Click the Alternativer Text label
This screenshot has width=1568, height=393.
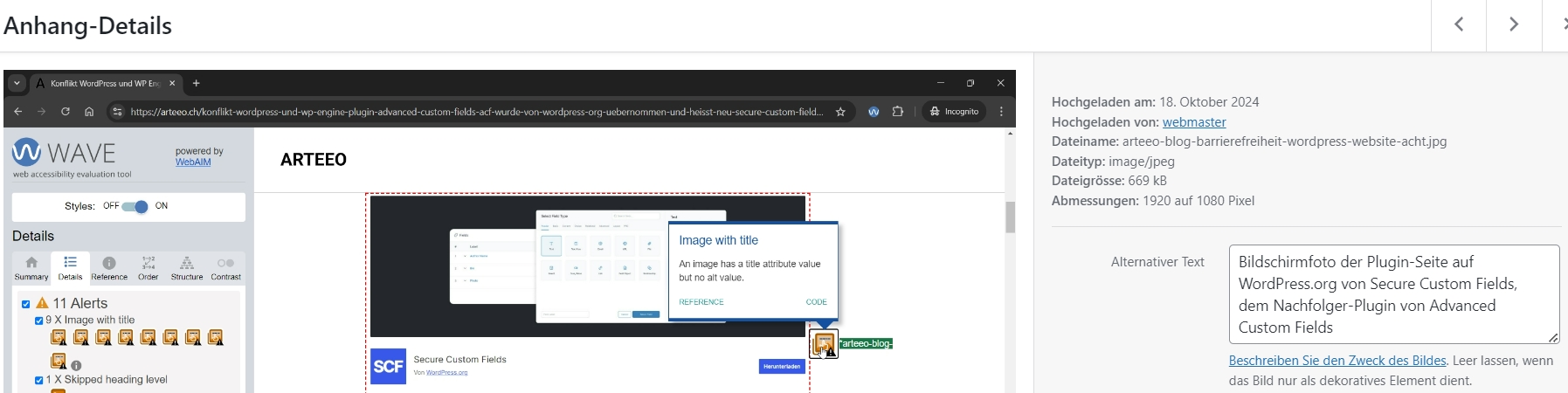(1157, 262)
